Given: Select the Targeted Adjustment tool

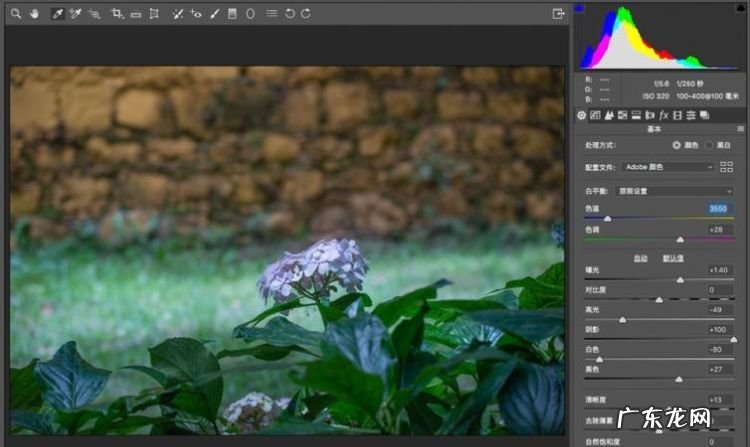Looking at the screenshot, I should 94,13.
